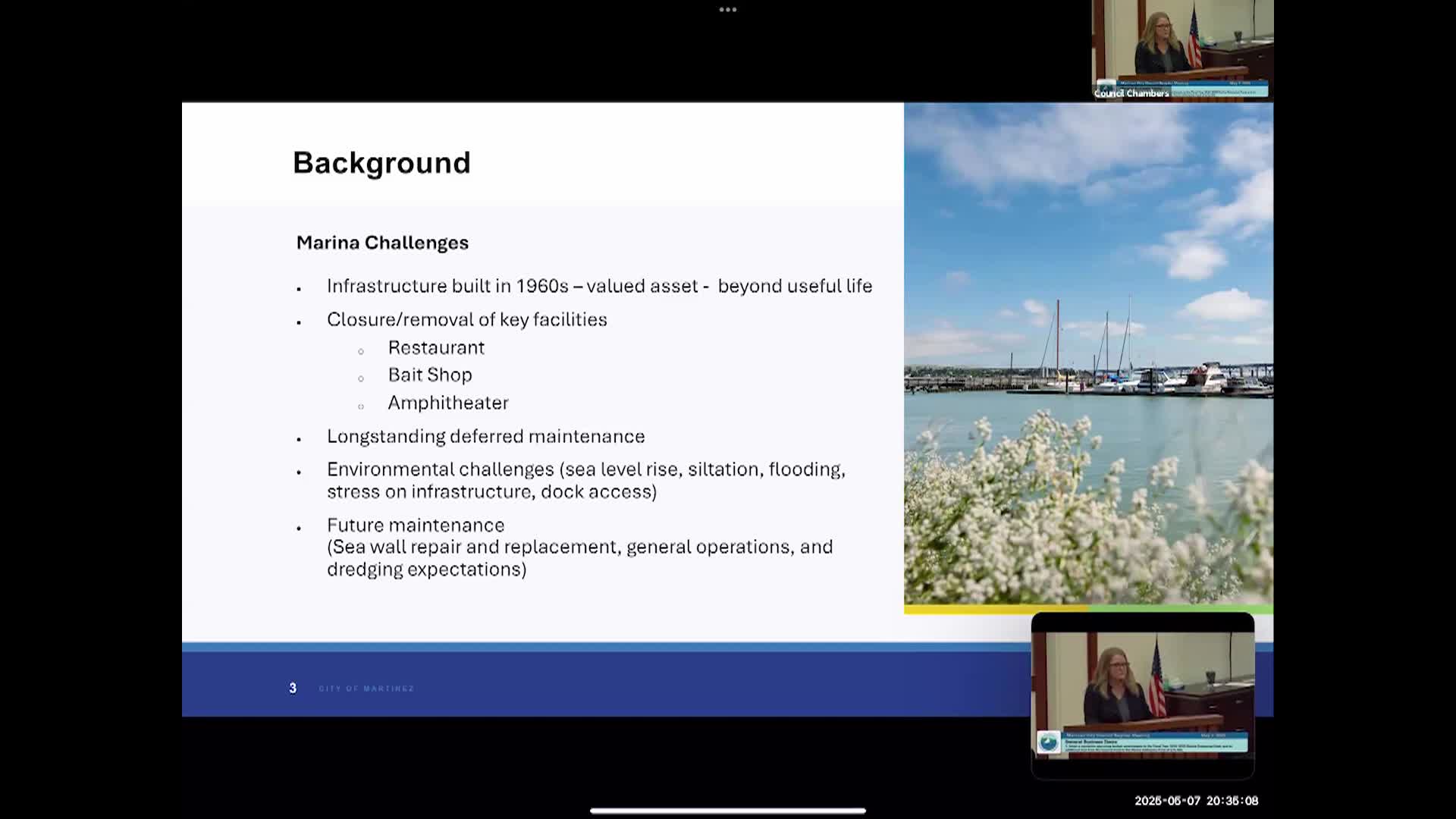The image size is (1456, 819).
Task: Click the city seal logo in floating video
Action: point(1049,742)
